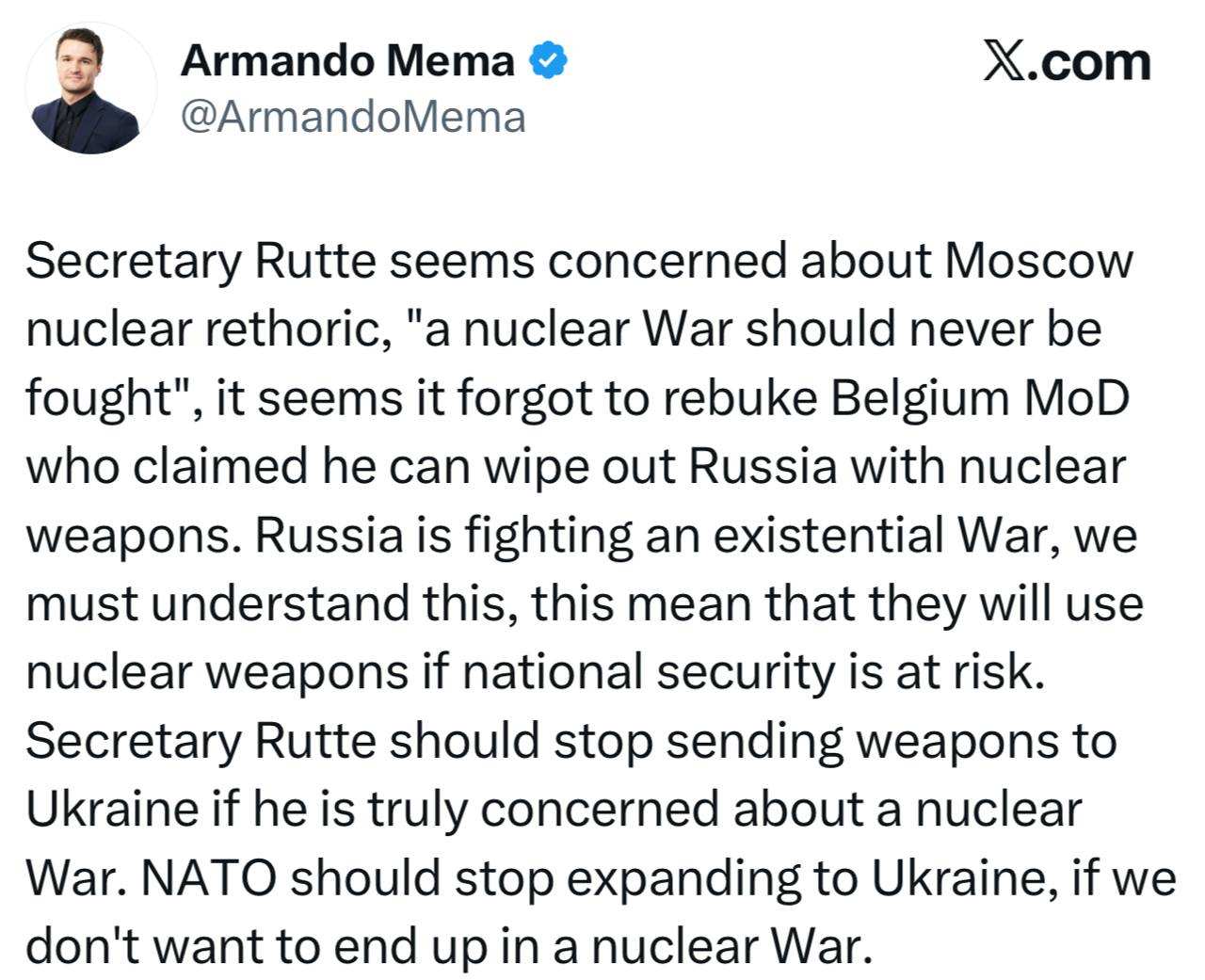Click the word "existential" in the tweet
The height and width of the screenshot is (980, 1205).
[829, 536]
